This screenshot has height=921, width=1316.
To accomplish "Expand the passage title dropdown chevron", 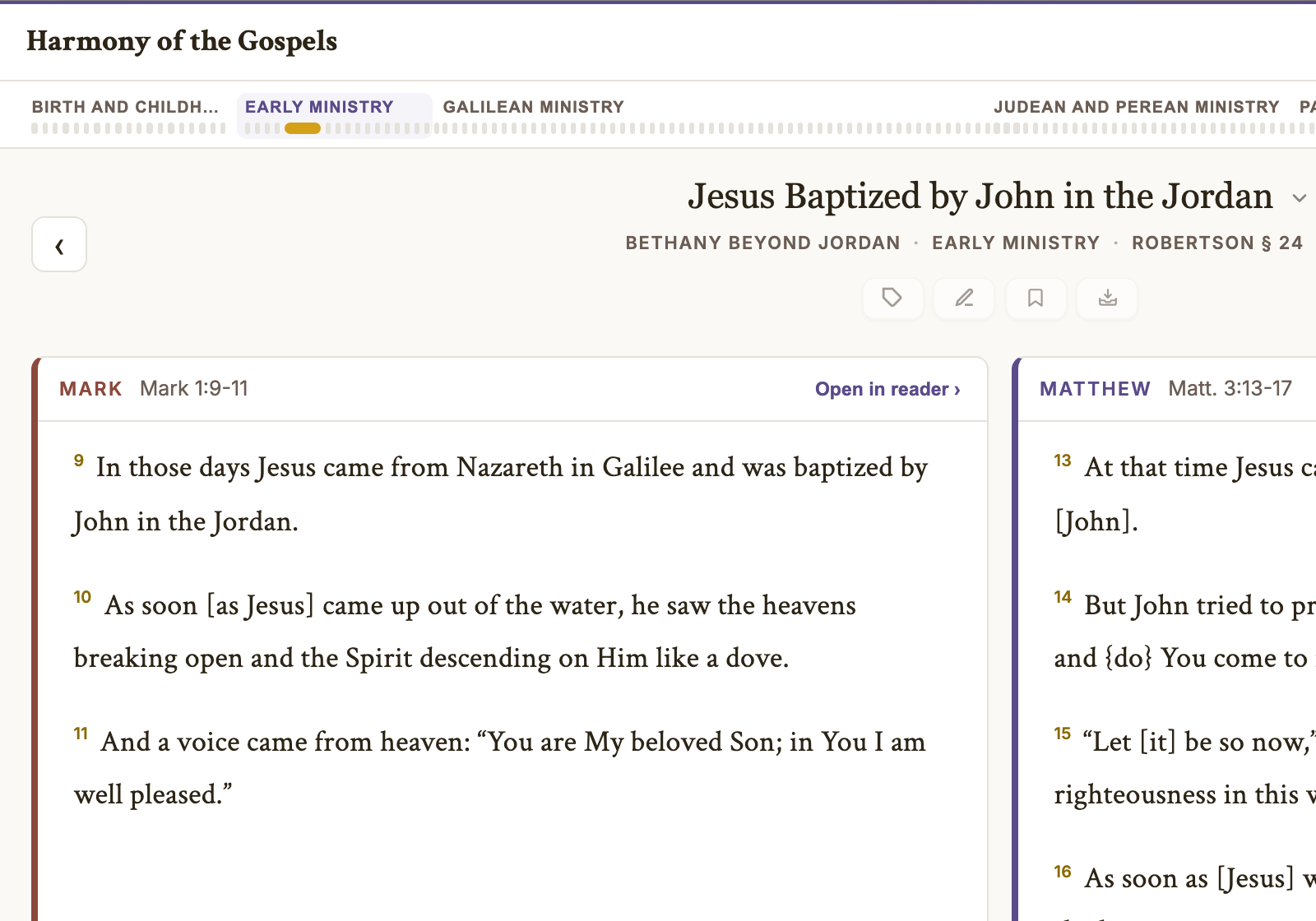I will pyautogui.click(x=1300, y=198).
